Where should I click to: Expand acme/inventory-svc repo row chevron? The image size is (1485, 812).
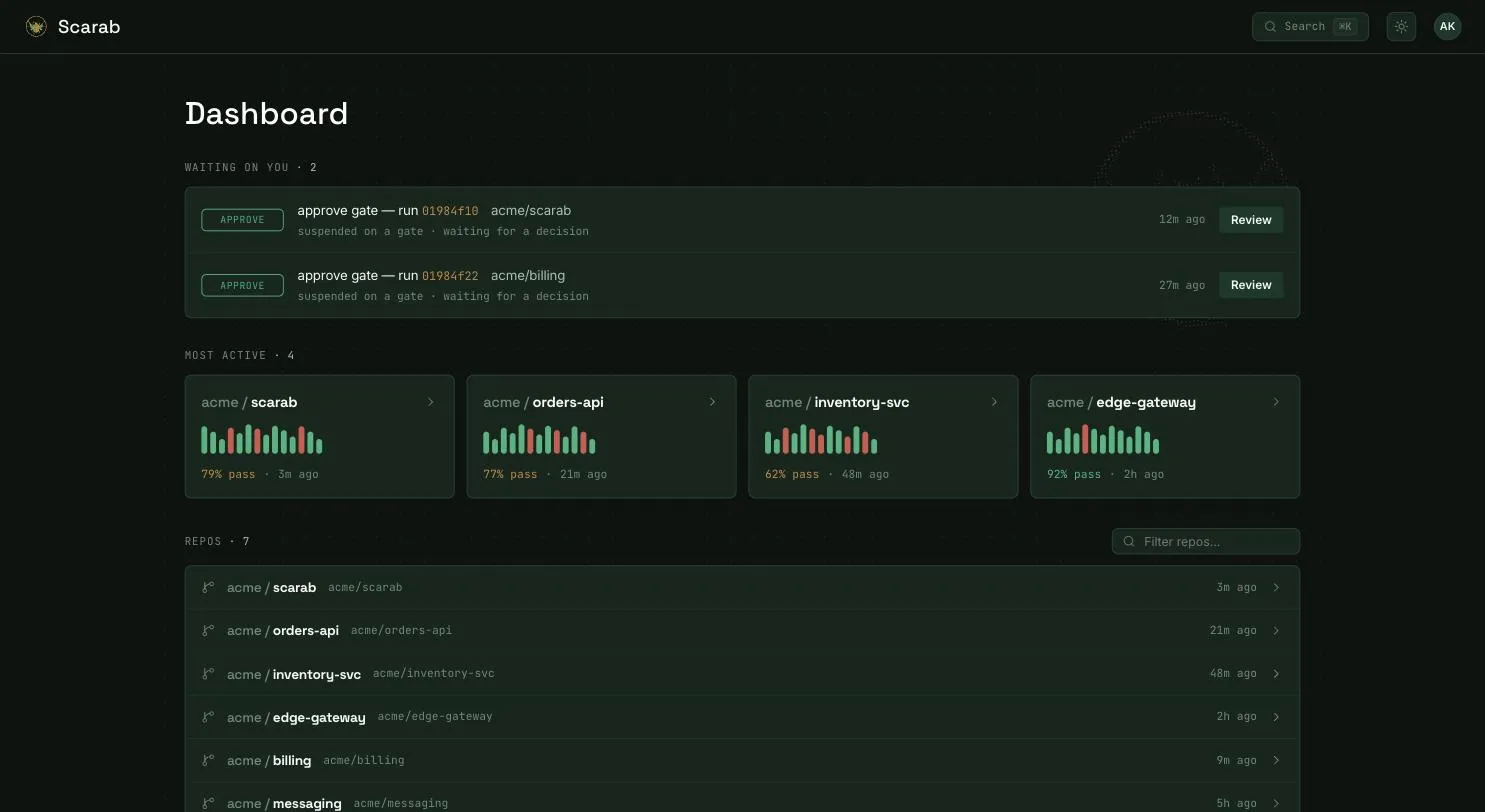point(1276,673)
